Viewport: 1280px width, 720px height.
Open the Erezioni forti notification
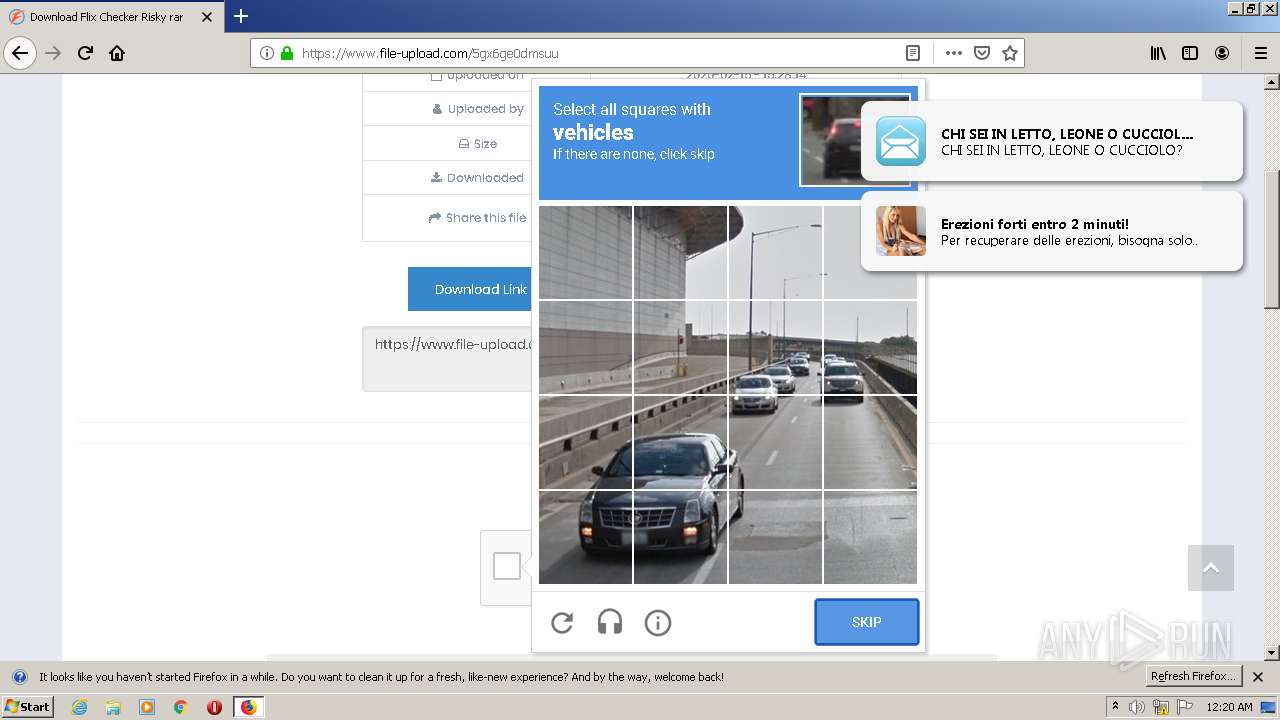click(1052, 231)
